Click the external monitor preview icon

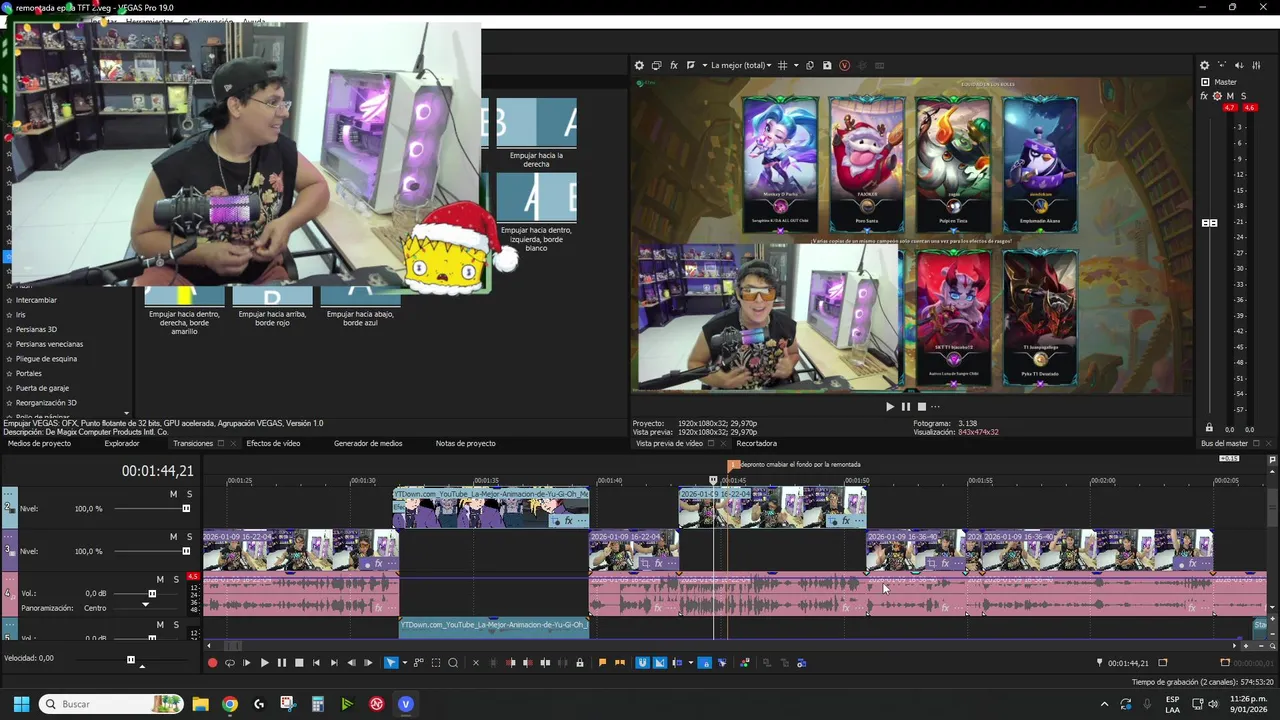click(656, 65)
